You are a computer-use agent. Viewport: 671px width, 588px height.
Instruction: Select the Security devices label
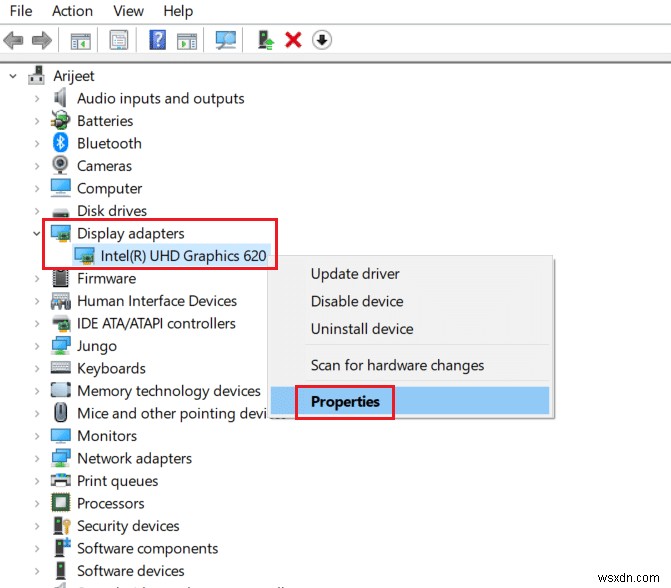[128, 526]
